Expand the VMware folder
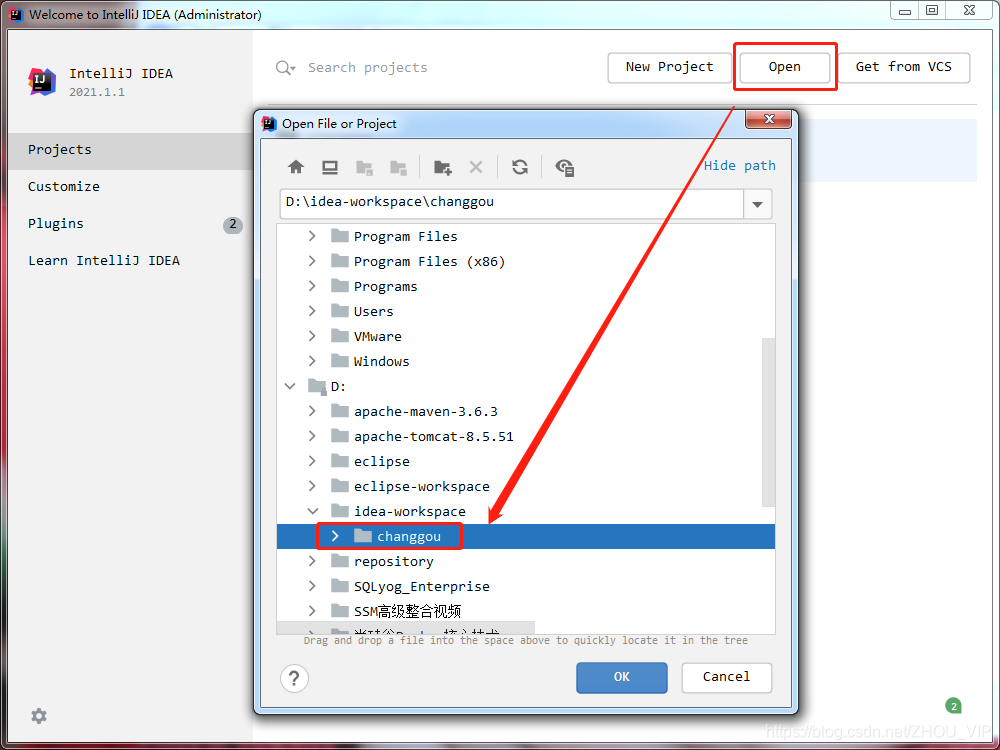 tap(312, 335)
